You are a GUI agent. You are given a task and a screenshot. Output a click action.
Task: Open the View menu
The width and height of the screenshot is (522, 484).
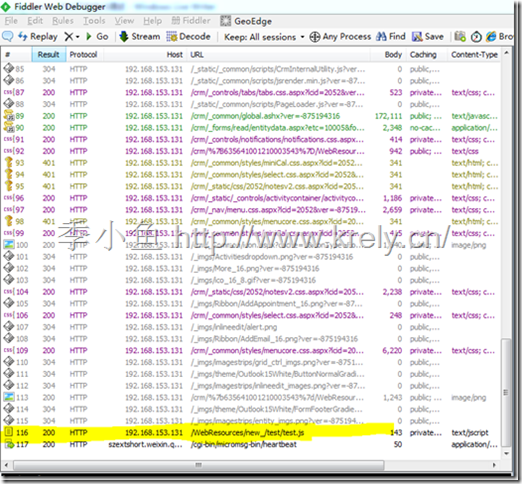124,21
